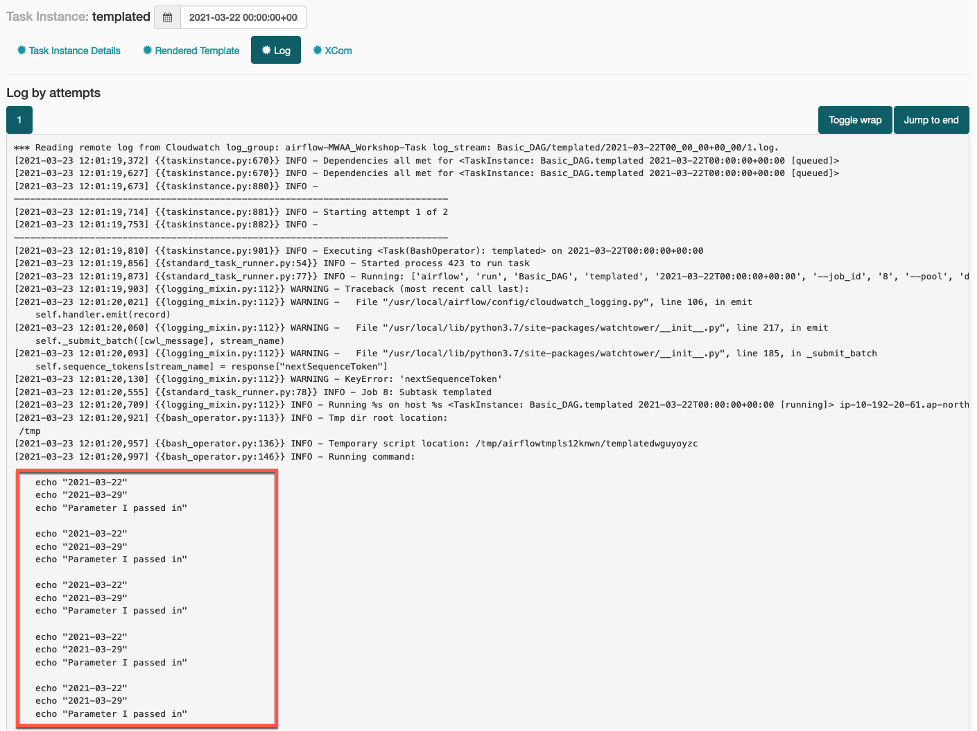Open the Rendered Template view
The width and height of the screenshot is (977, 731).
(196, 49)
